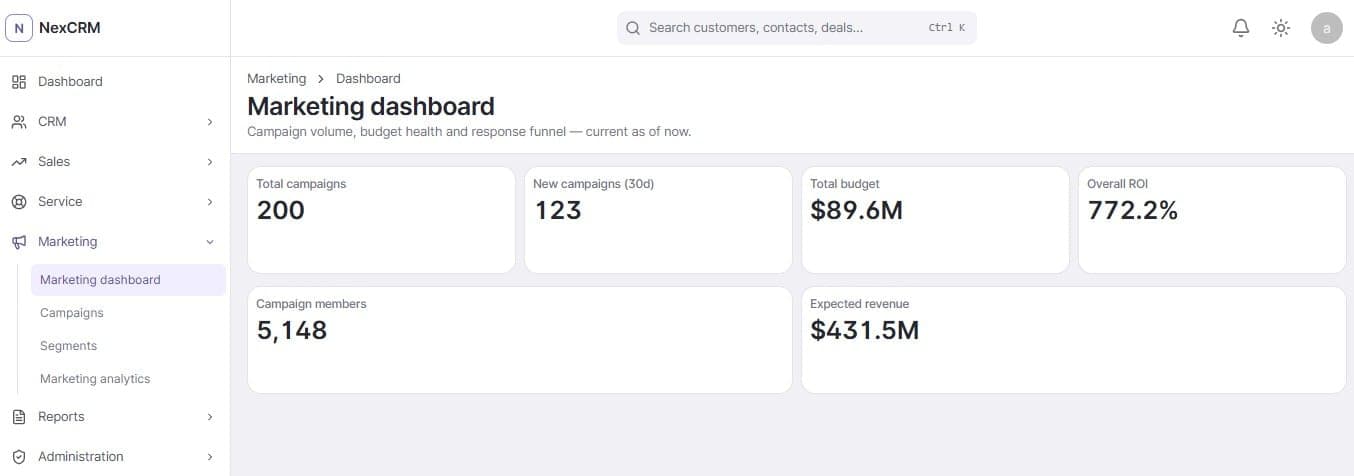Click the search magnifier icon
The width and height of the screenshot is (1354, 476).
632,28
